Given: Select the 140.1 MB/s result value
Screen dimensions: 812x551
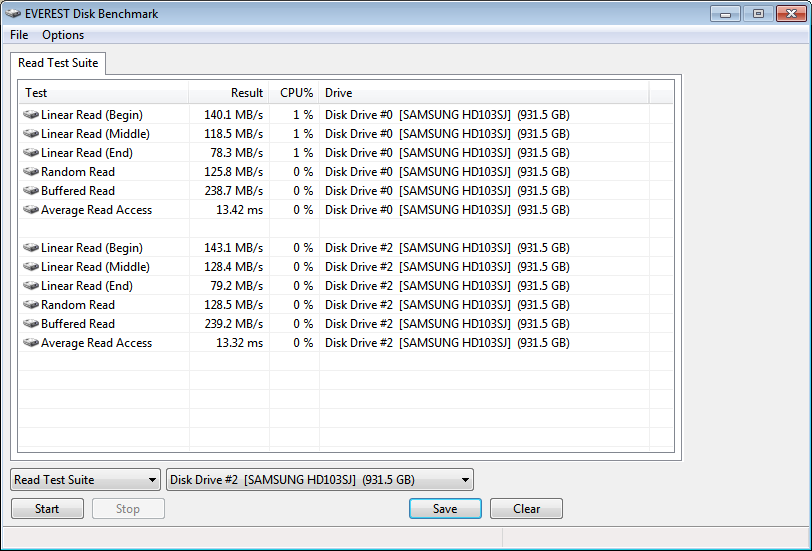Looking at the screenshot, I should (234, 114).
